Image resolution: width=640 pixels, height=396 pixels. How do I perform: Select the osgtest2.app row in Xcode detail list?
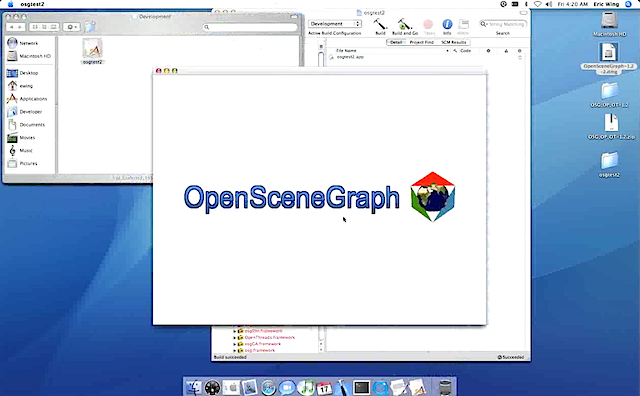[x=424, y=57]
